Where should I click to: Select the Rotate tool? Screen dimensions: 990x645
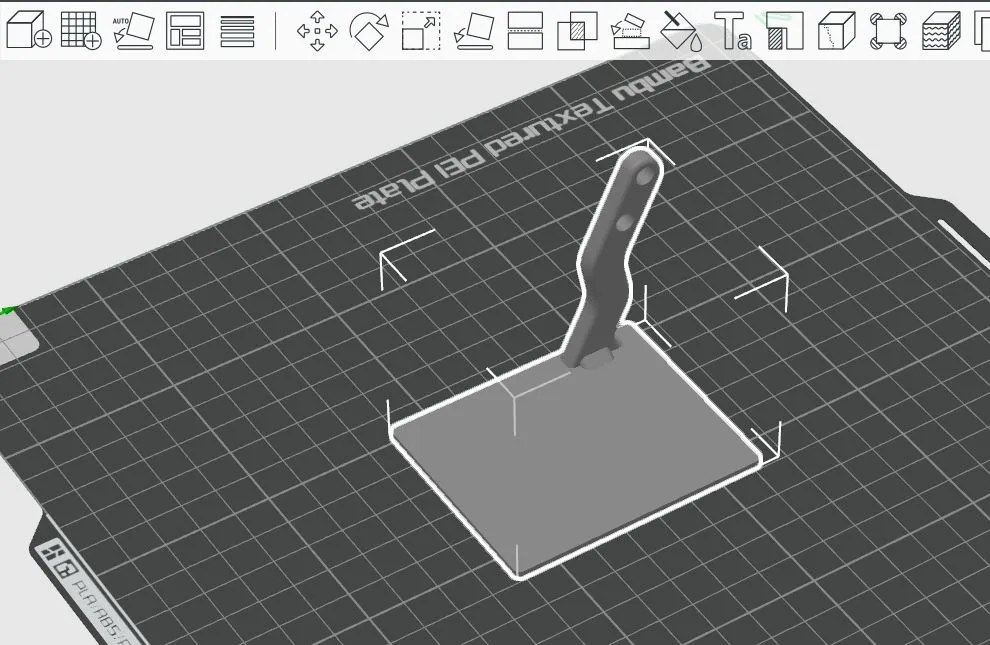(x=369, y=30)
